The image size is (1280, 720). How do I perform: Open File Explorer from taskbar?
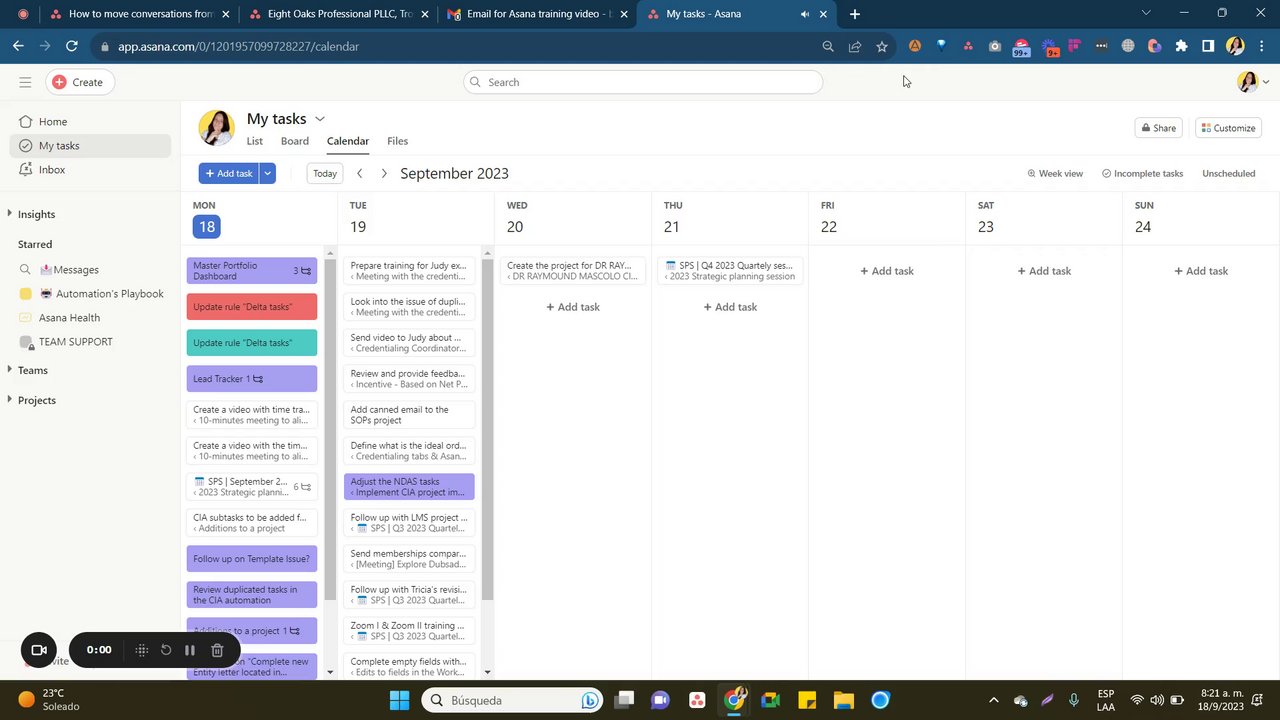pos(843,700)
